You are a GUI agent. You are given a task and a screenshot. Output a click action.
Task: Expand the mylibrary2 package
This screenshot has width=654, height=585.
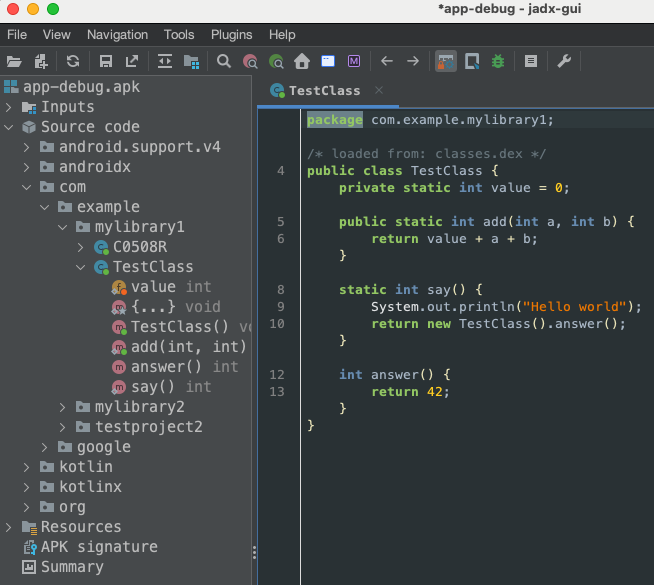coord(63,407)
